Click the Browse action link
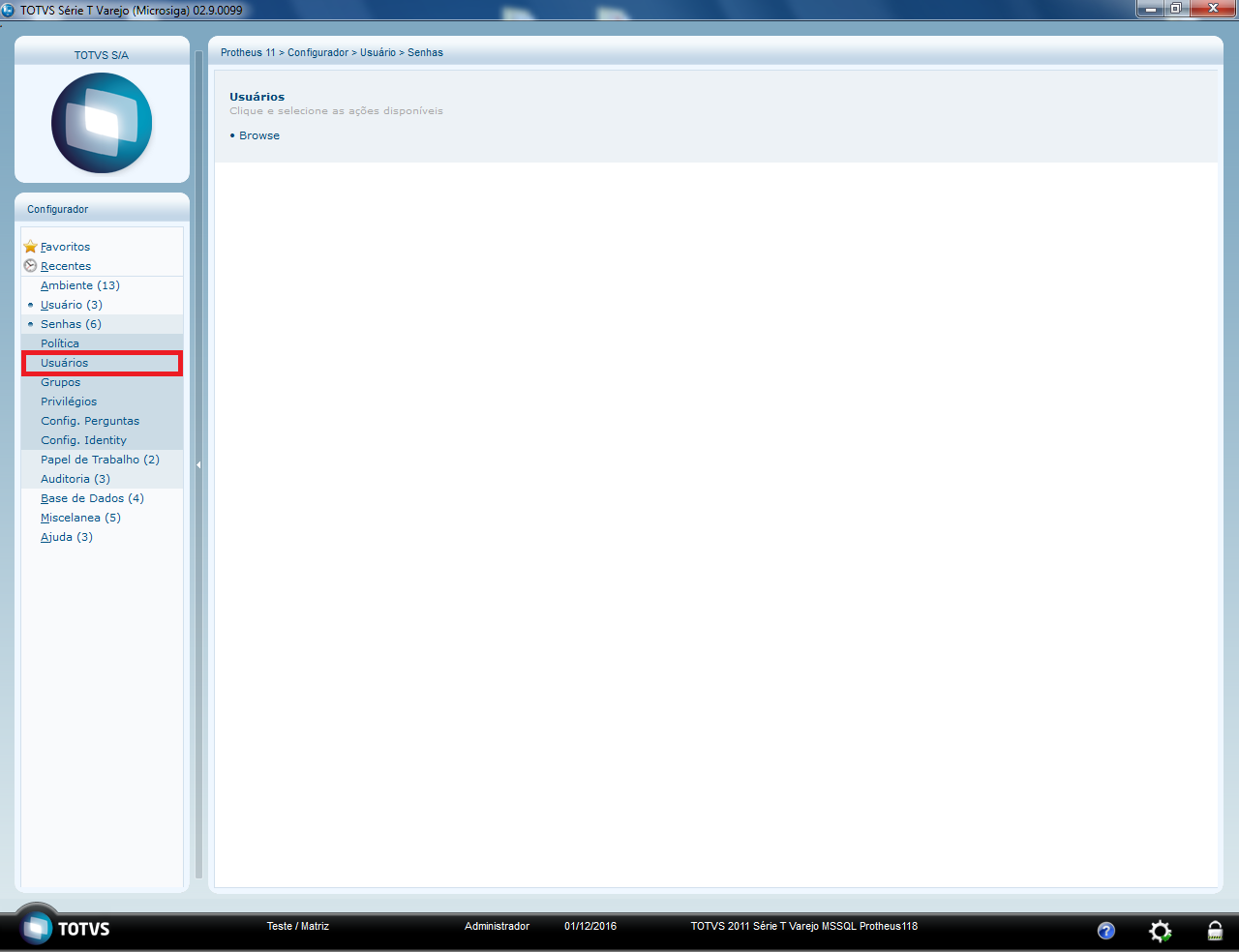The width and height of the screenshot is (1239, 952). (x=259, y=135)
